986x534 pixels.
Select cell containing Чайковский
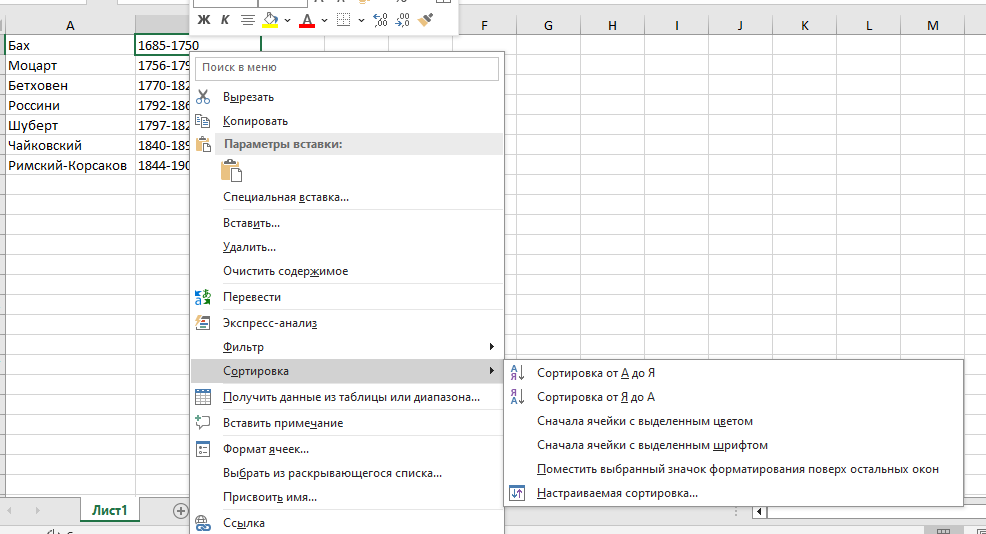pos(70,145)
